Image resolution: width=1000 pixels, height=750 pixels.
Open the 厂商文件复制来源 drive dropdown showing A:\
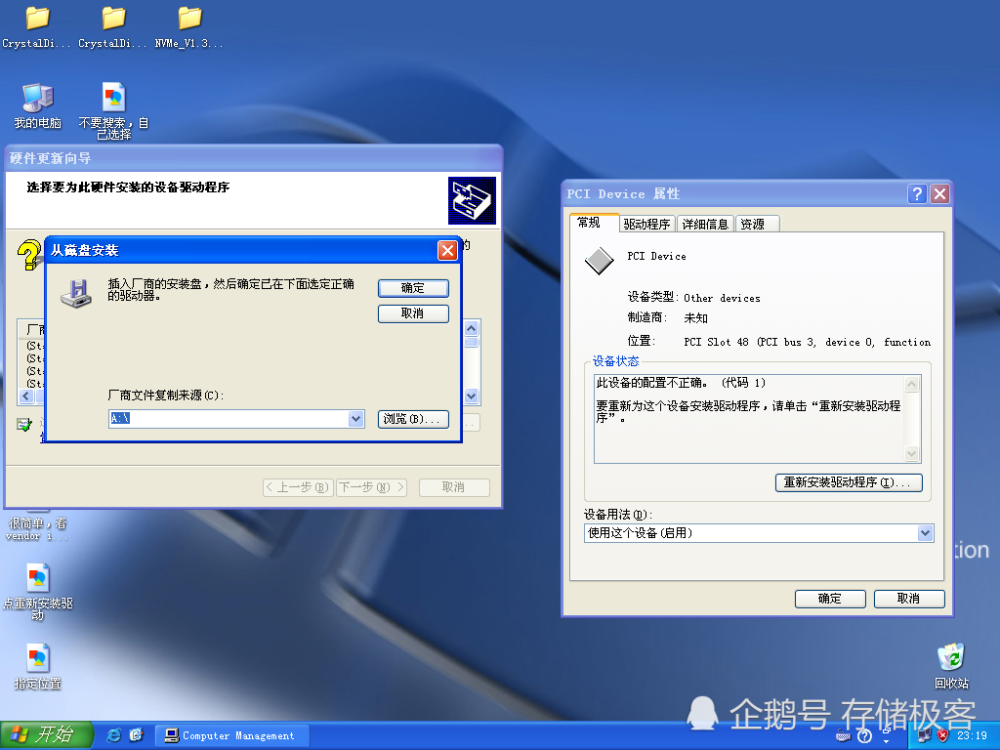pyautogui.click(x=356, y=420)
